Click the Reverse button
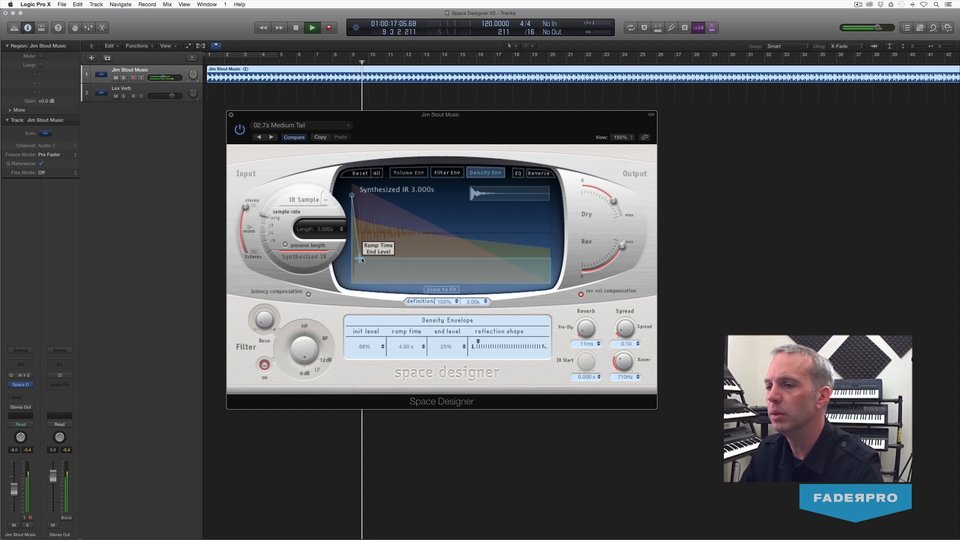 (x=539, y=173)
